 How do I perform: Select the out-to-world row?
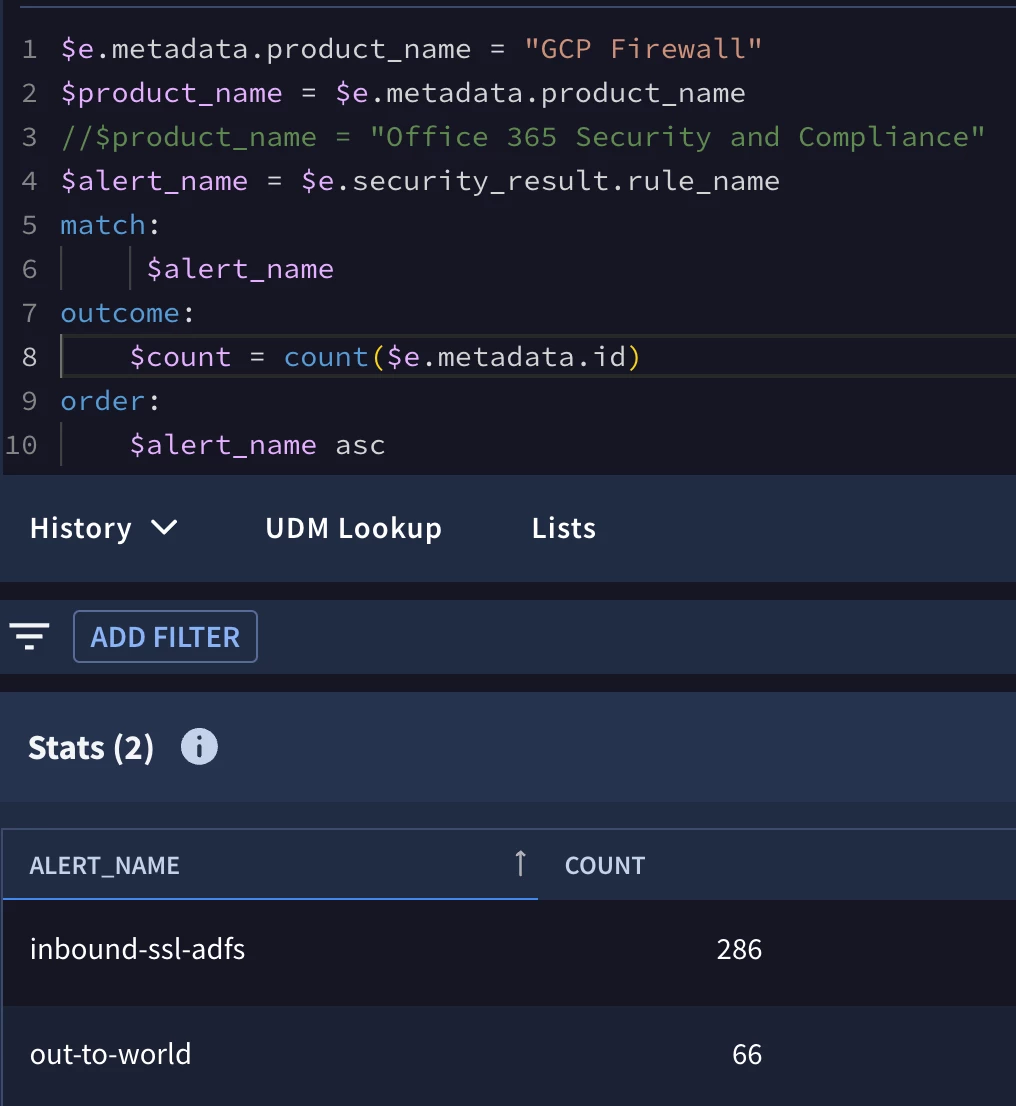point(508,1055)
